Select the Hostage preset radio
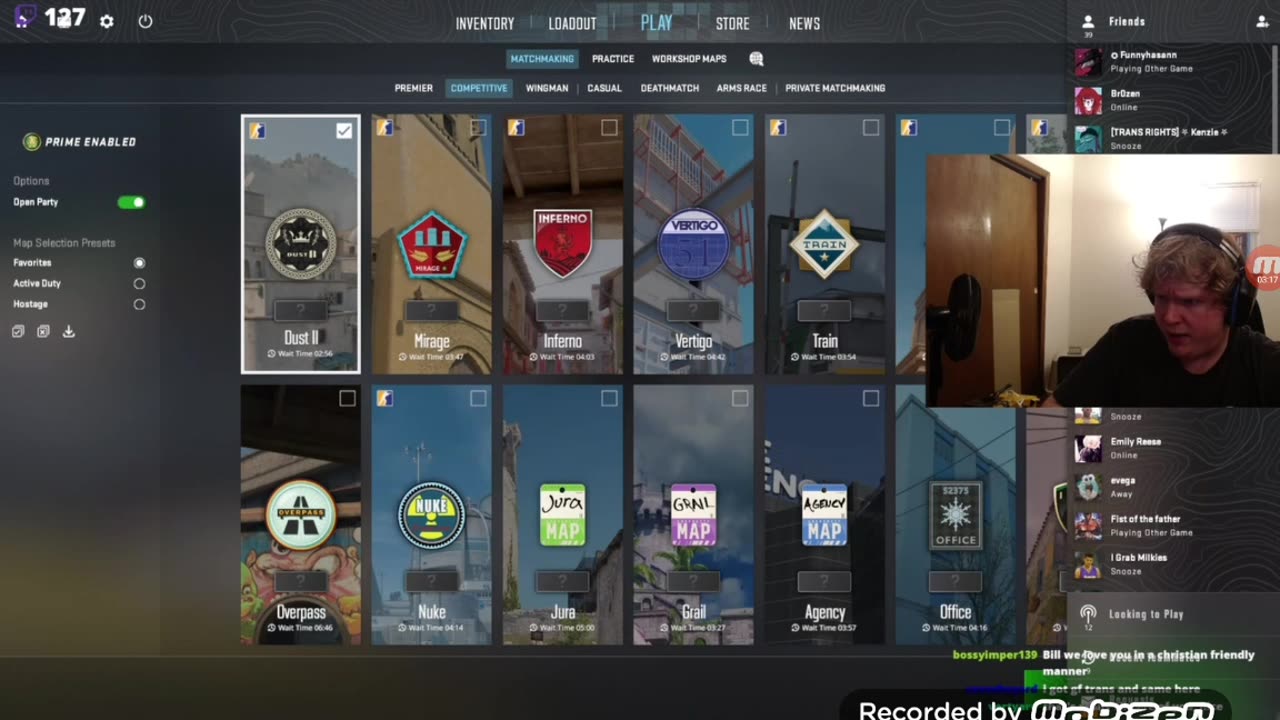The height and width of the screenshot is (720, 1280). click(139, 305)
